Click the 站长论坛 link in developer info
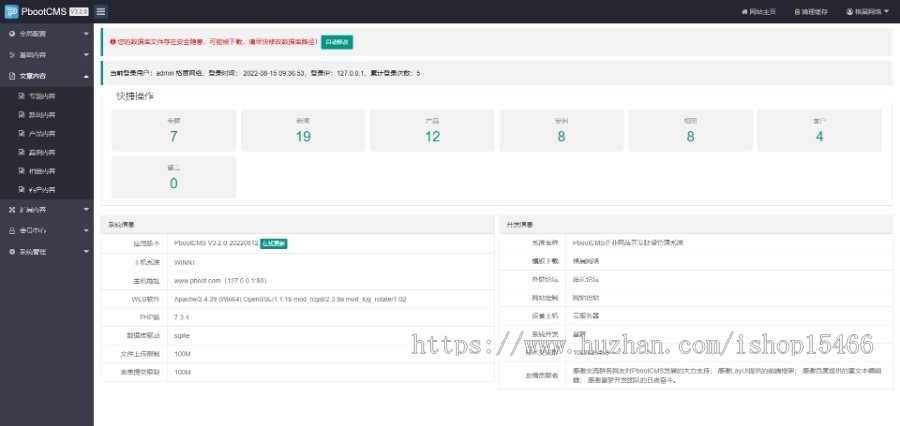 pos(585,280)
